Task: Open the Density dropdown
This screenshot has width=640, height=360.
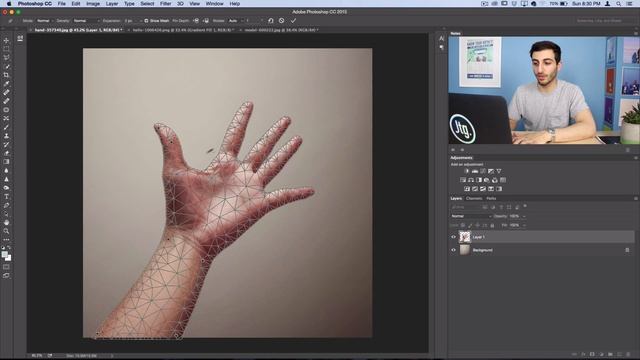Action: (86, 20)
